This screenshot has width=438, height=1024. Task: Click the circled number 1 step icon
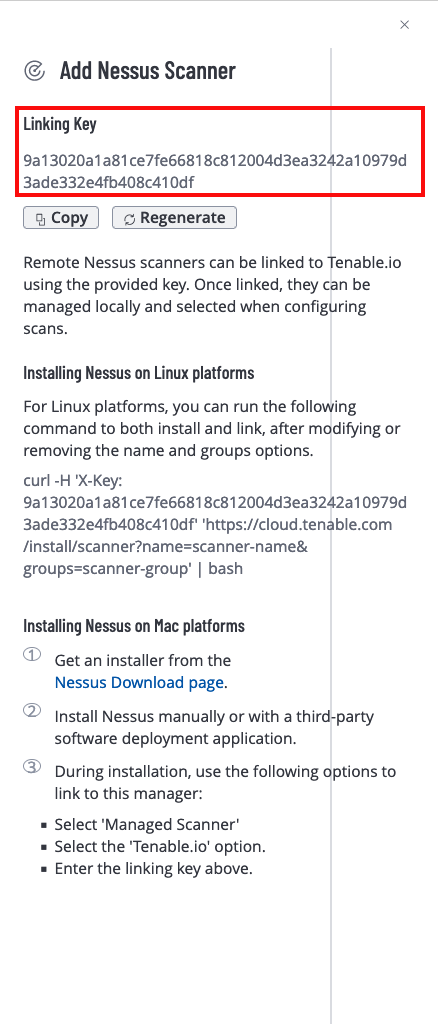33,654
